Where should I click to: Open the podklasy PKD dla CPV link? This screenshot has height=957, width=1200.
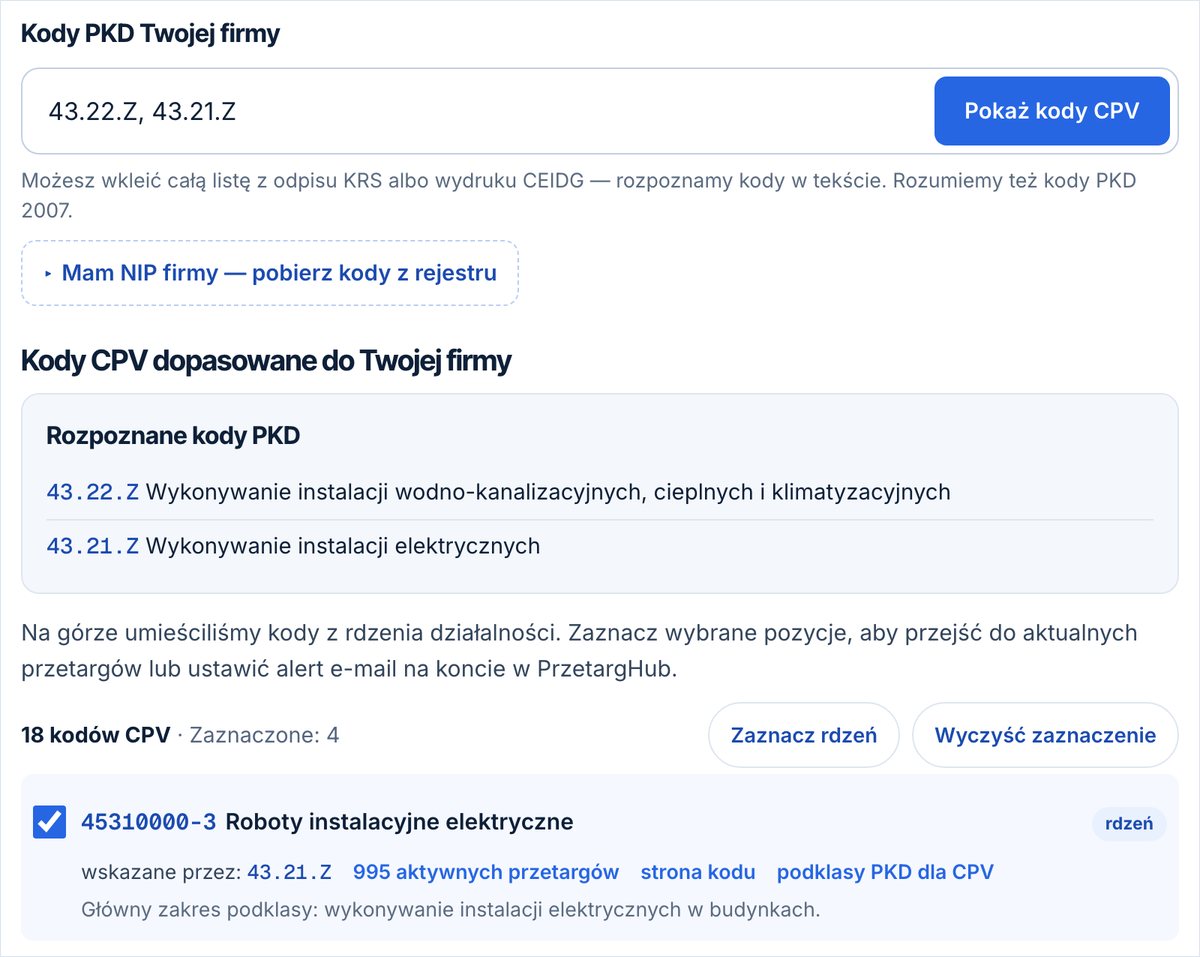(885, 872)
